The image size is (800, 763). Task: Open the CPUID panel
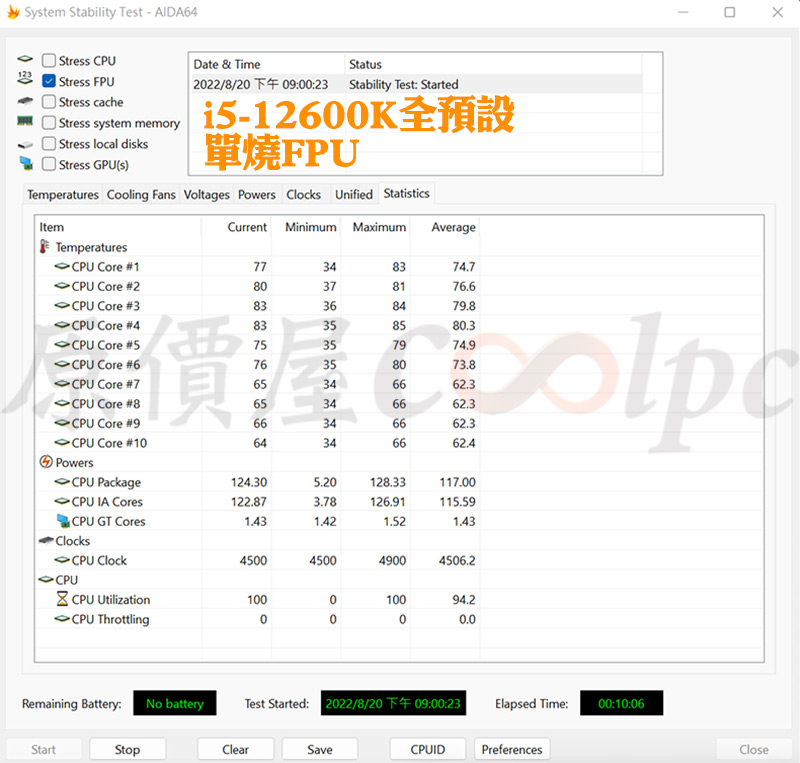coord(428,749)
